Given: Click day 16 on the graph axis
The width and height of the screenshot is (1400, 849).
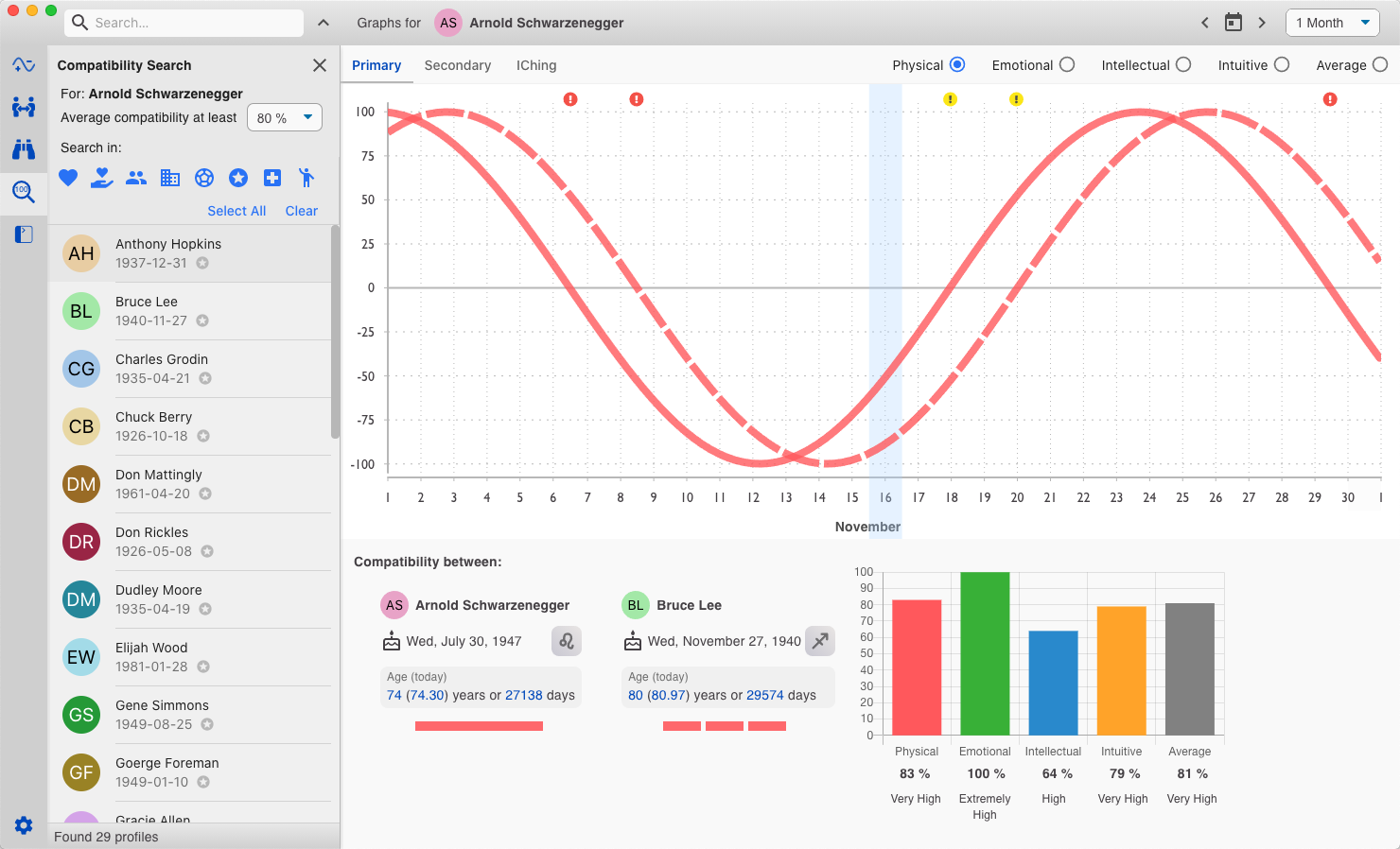Looking at the screenshot, I should click(885, 497).
